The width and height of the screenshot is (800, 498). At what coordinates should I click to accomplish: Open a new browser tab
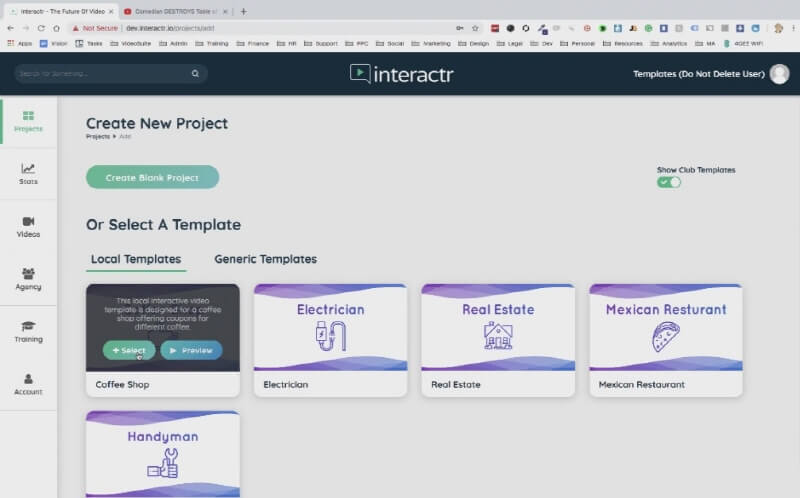point(243,11)
